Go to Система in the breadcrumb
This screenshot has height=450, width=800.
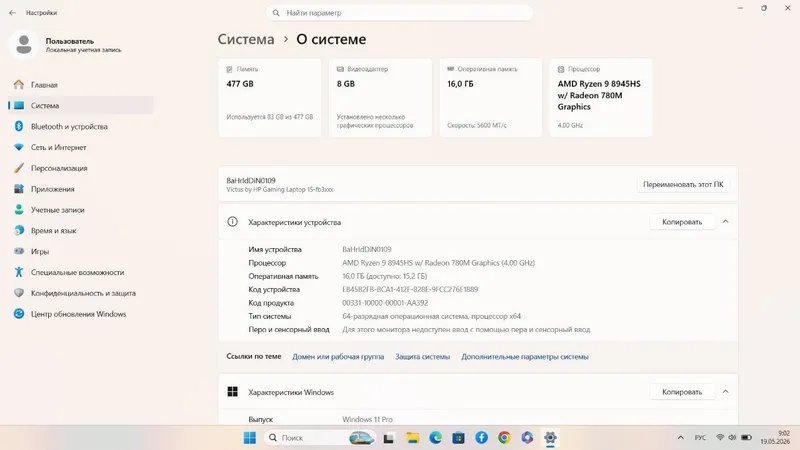pyautogui.click(x=246, y=39)
